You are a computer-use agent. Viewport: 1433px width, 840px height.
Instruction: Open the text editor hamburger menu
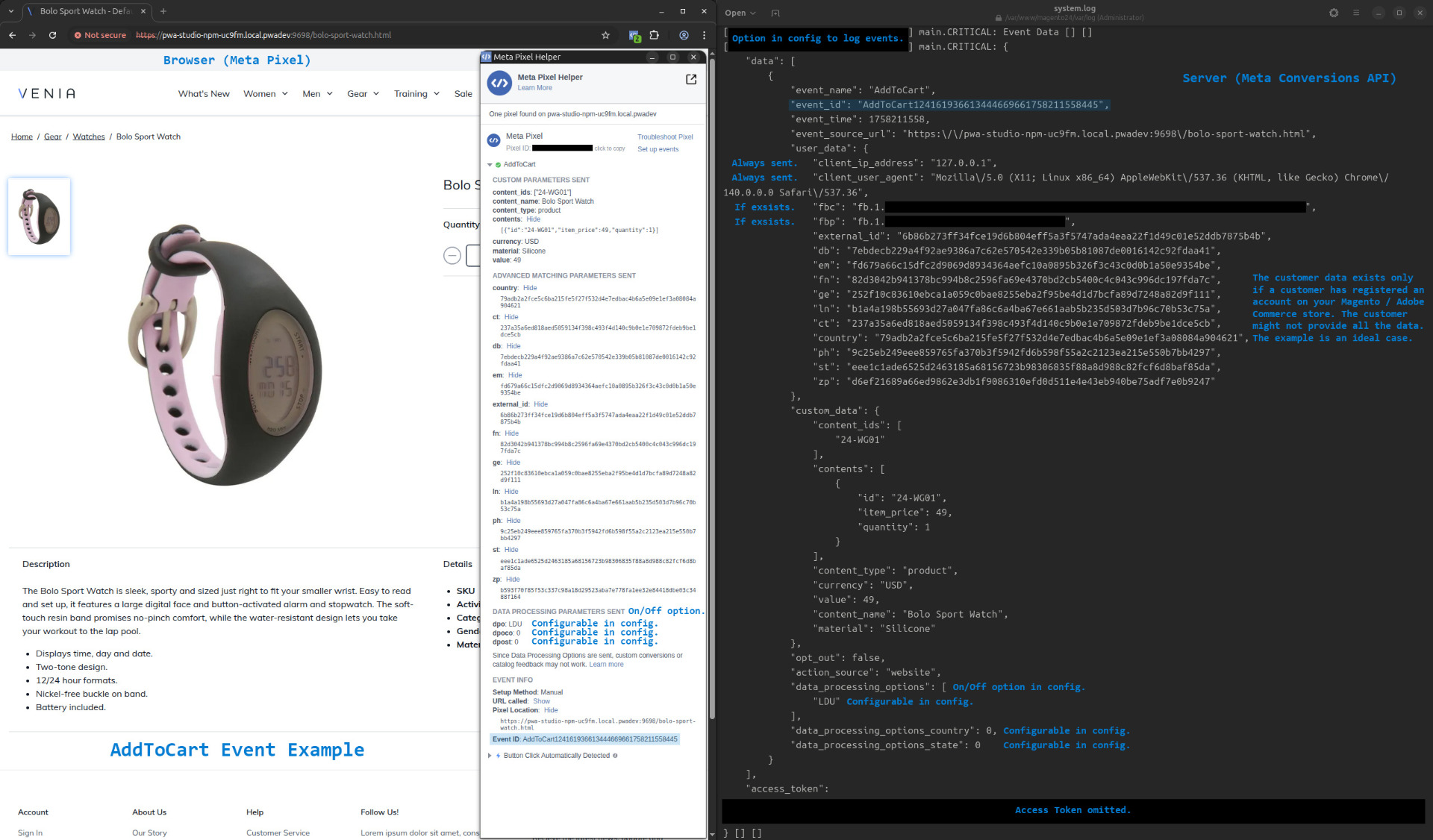pos(1356,13)
